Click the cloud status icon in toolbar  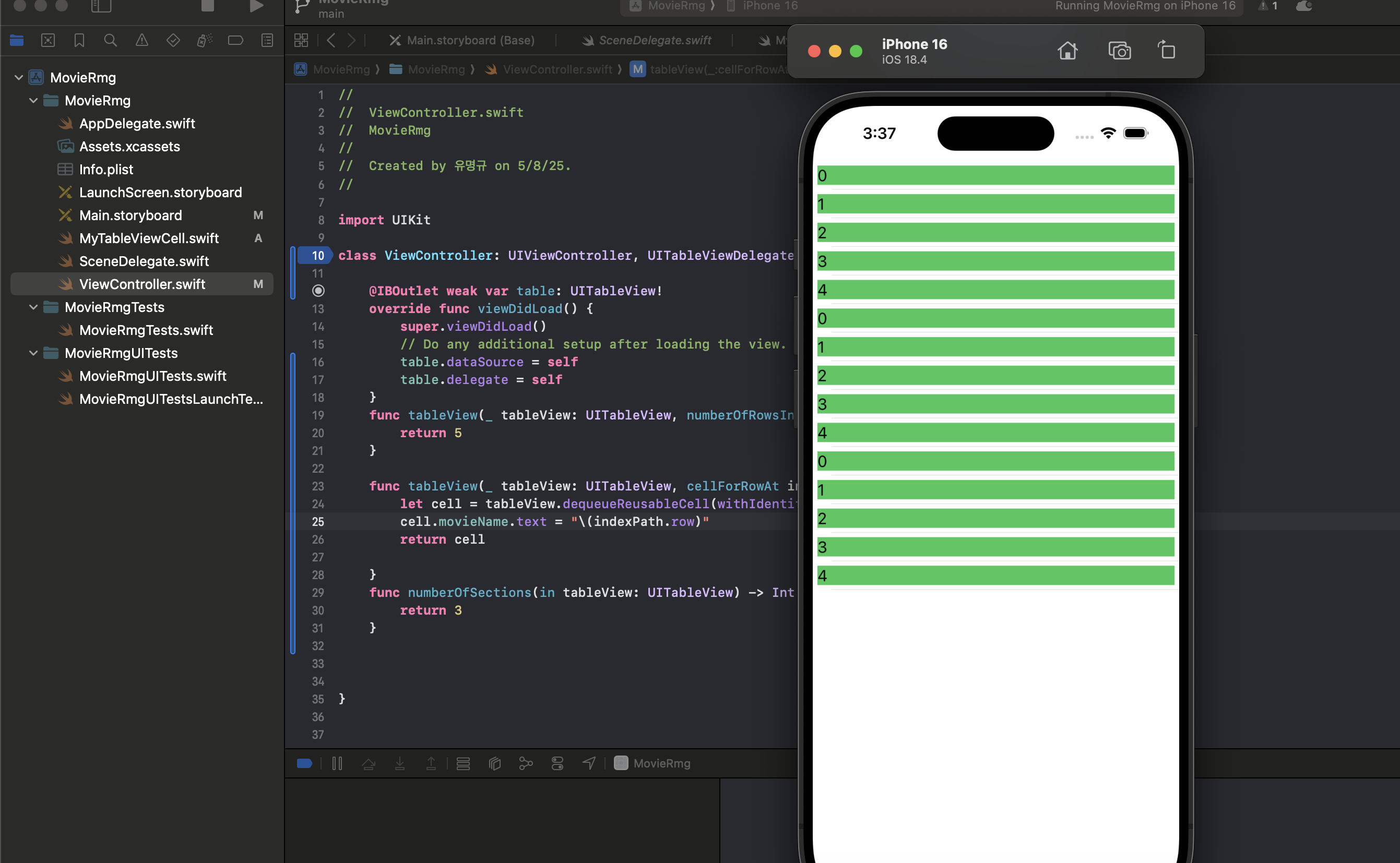1304,6
